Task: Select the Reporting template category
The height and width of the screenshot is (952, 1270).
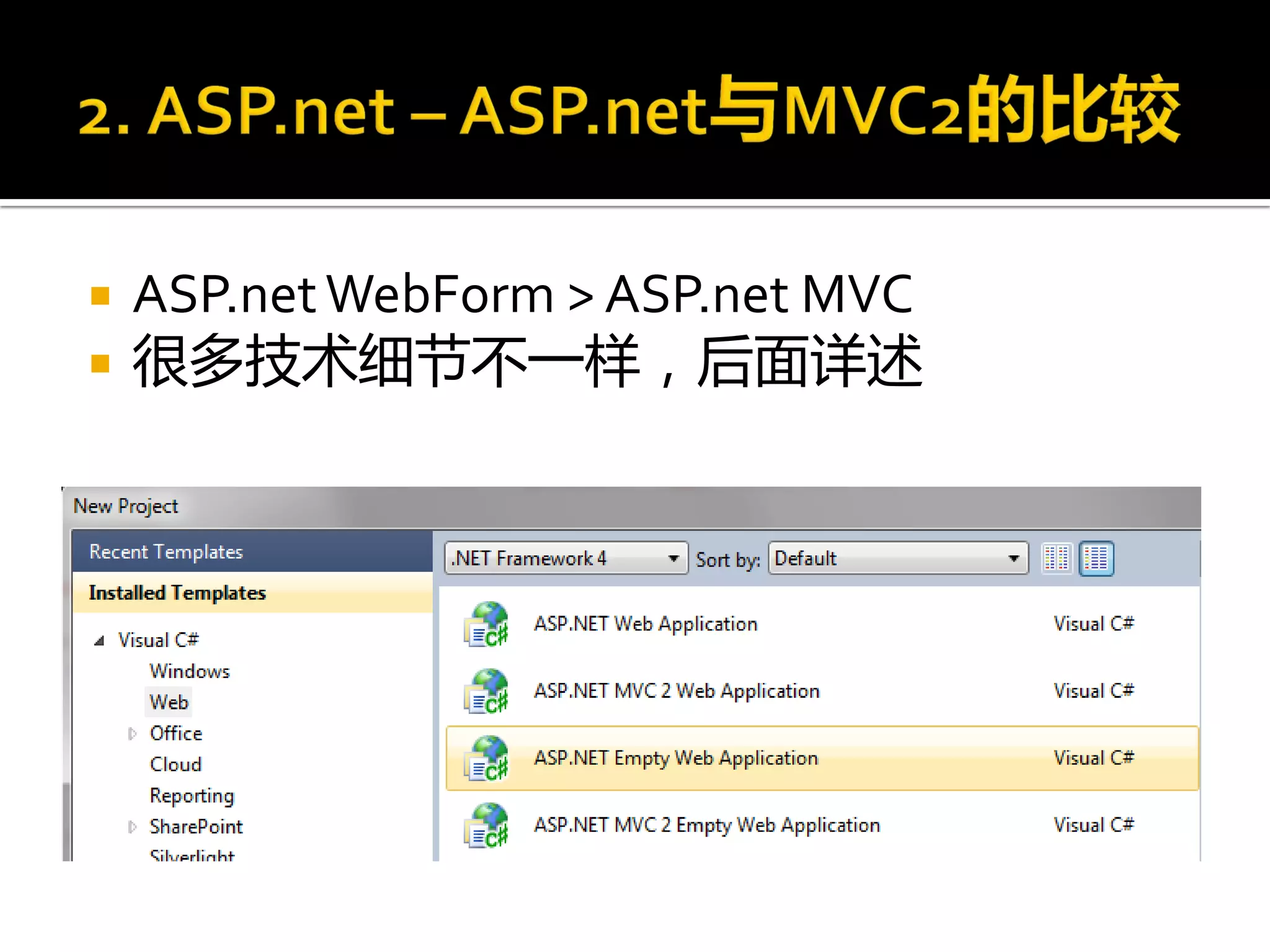Action: (192, 796)
